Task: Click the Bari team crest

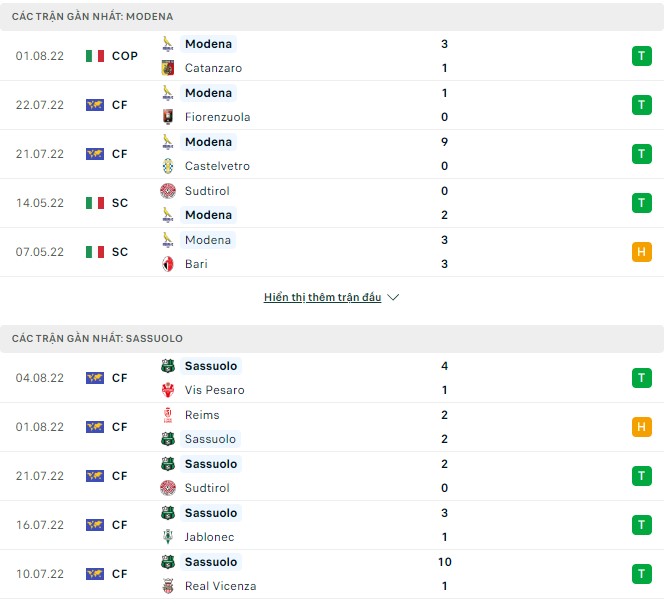Action: [x=168, y=264]
